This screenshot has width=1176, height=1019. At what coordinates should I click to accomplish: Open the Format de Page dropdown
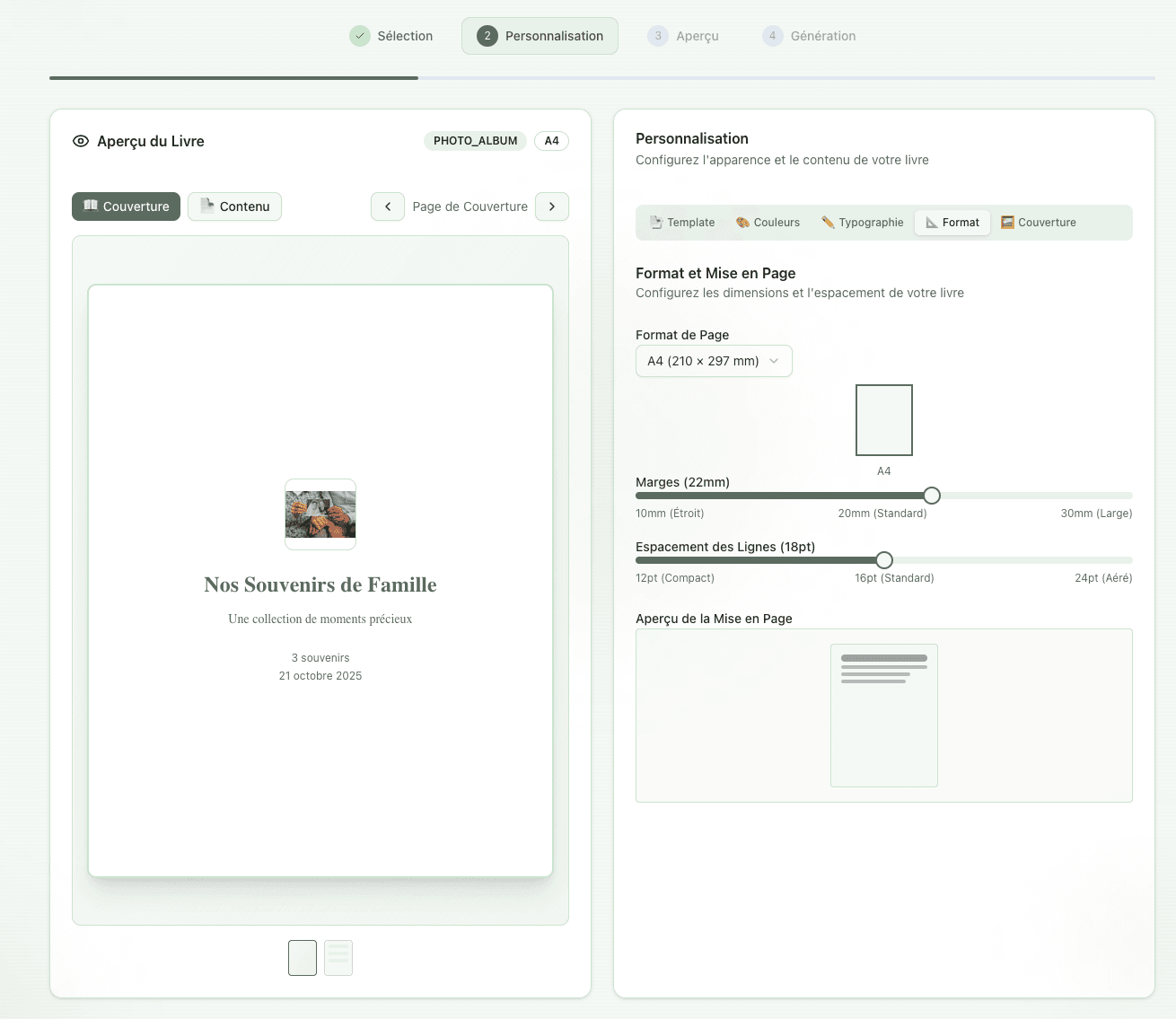(714, 361)
